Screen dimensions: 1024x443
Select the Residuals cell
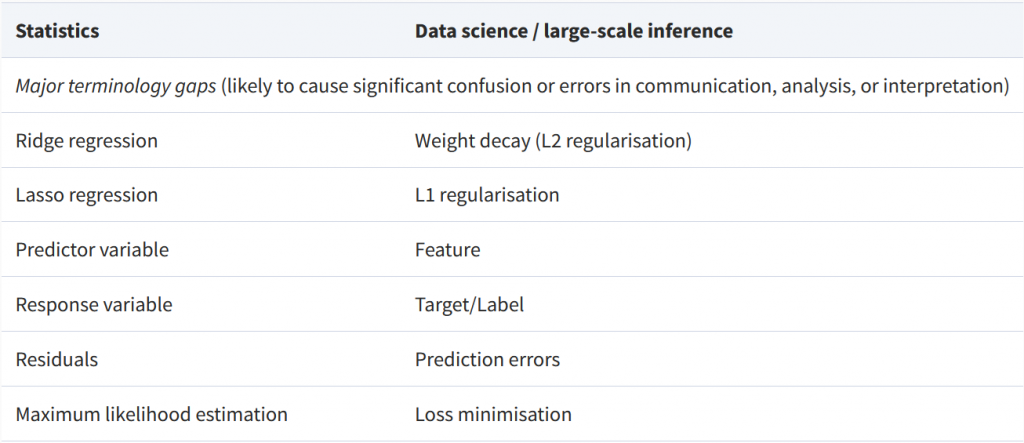click(57, 360)
